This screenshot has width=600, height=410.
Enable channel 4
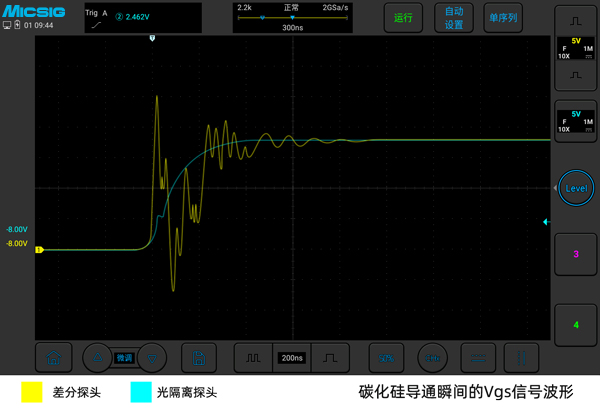[x=575, y=325]
